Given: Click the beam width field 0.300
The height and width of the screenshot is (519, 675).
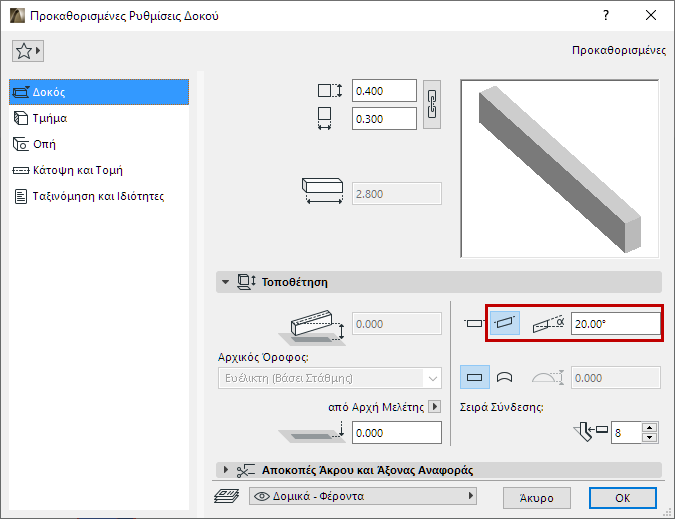Looking at the screenshot, I should point(384,119).
